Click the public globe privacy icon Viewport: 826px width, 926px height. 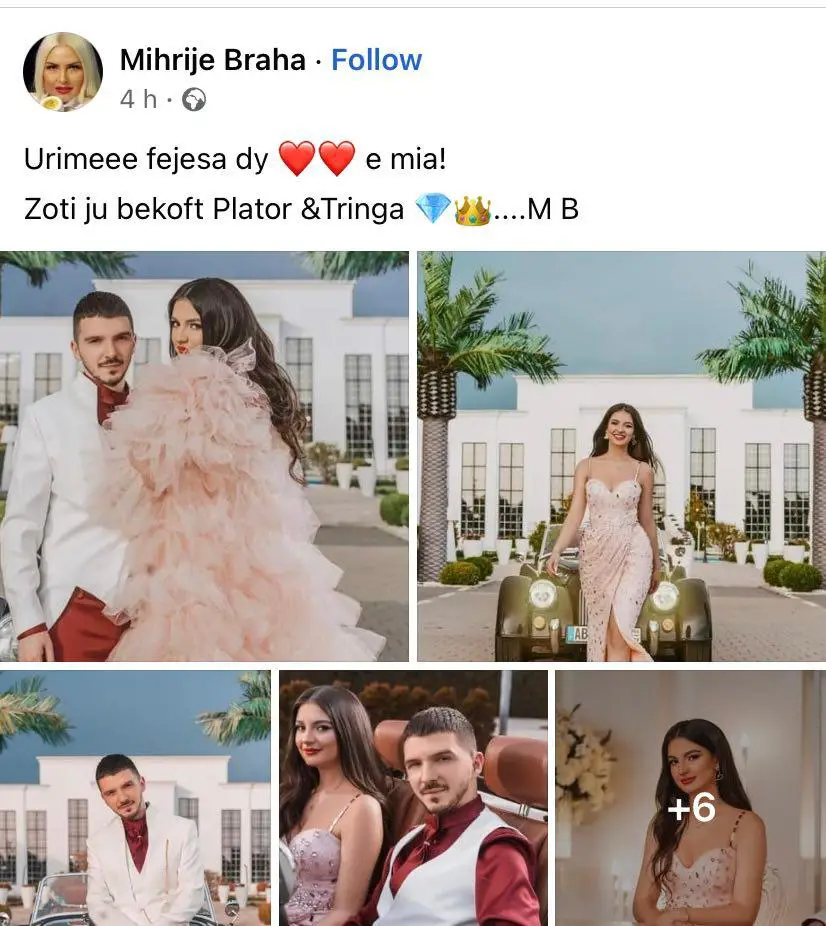coord(194,100)
